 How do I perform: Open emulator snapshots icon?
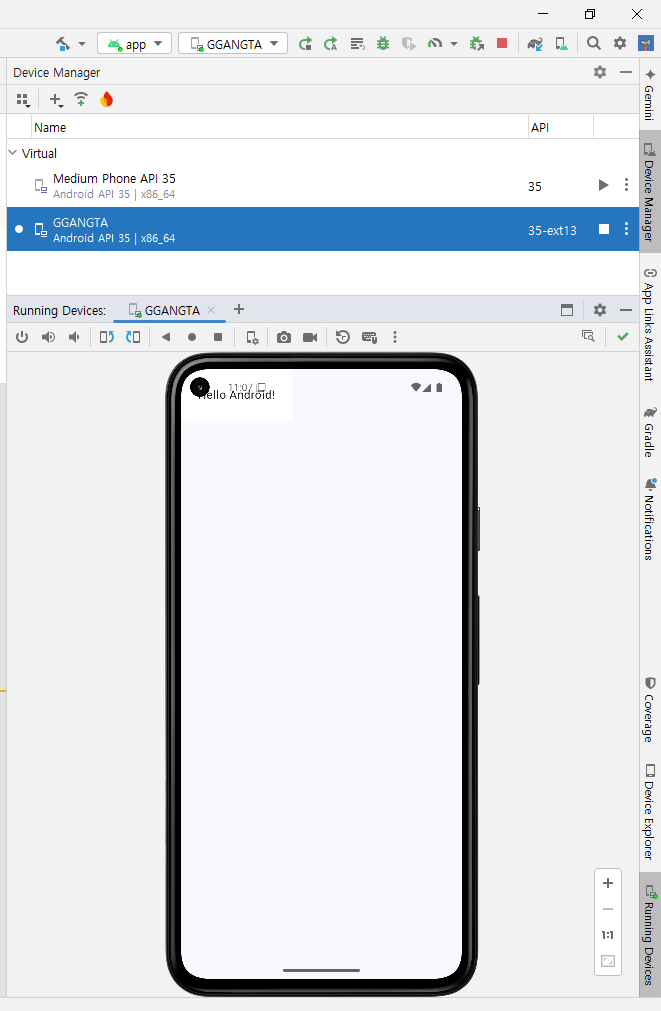[343, 337]
